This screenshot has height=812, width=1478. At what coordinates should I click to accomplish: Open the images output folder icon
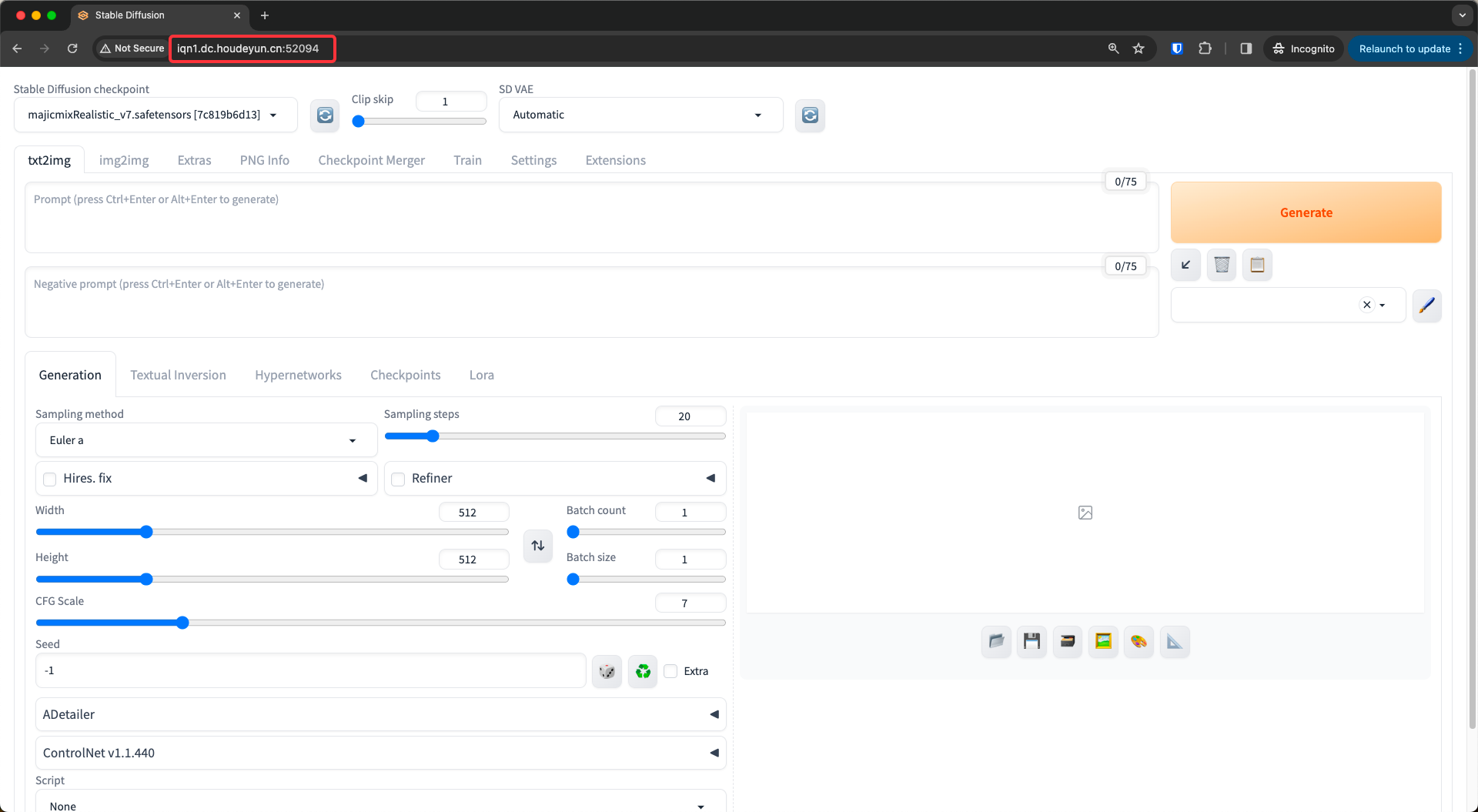(996, 641)
